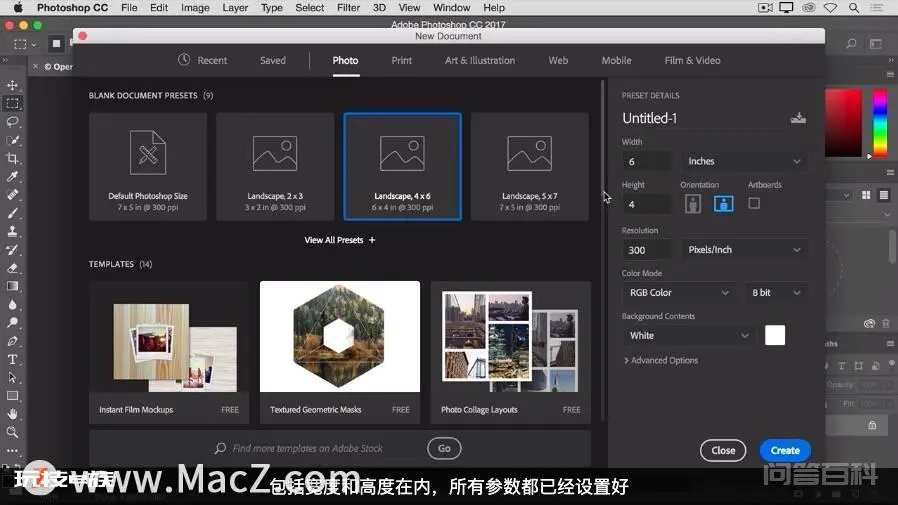
Task: Open macOS Spotlight search icon
Action: pos(854,8)
